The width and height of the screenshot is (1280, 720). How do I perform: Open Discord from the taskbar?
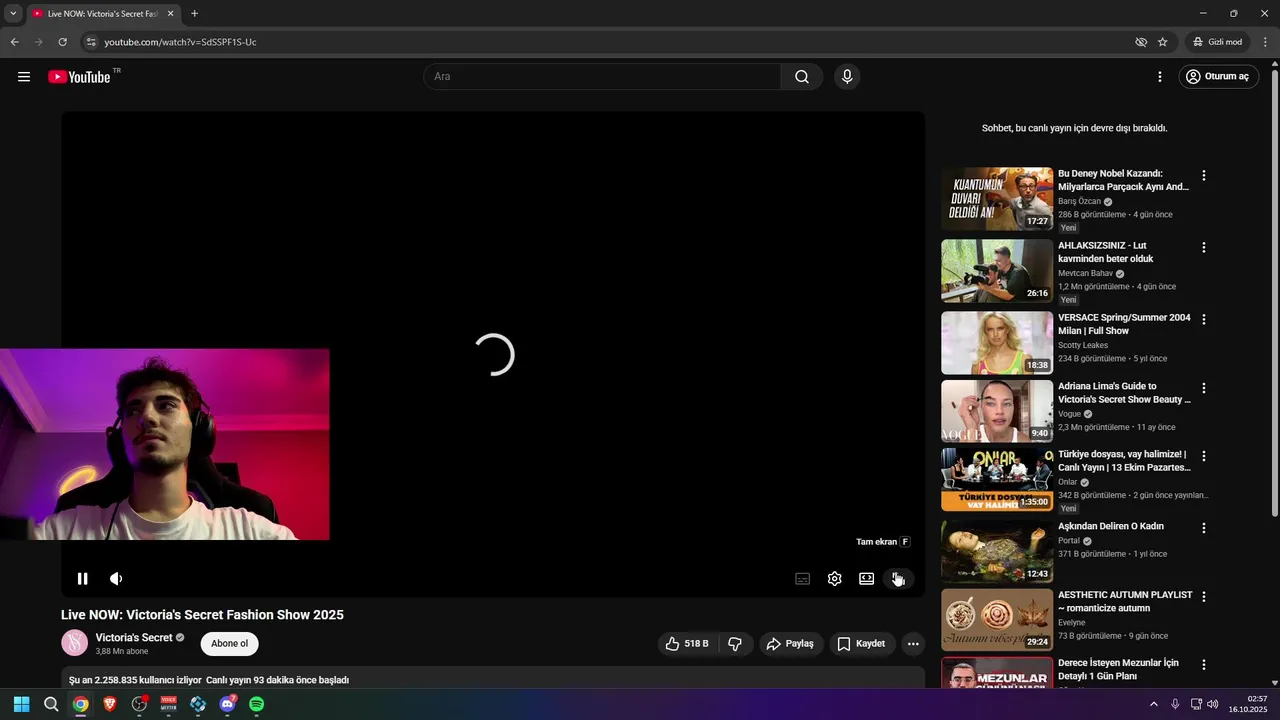click(x=227, y=704)
